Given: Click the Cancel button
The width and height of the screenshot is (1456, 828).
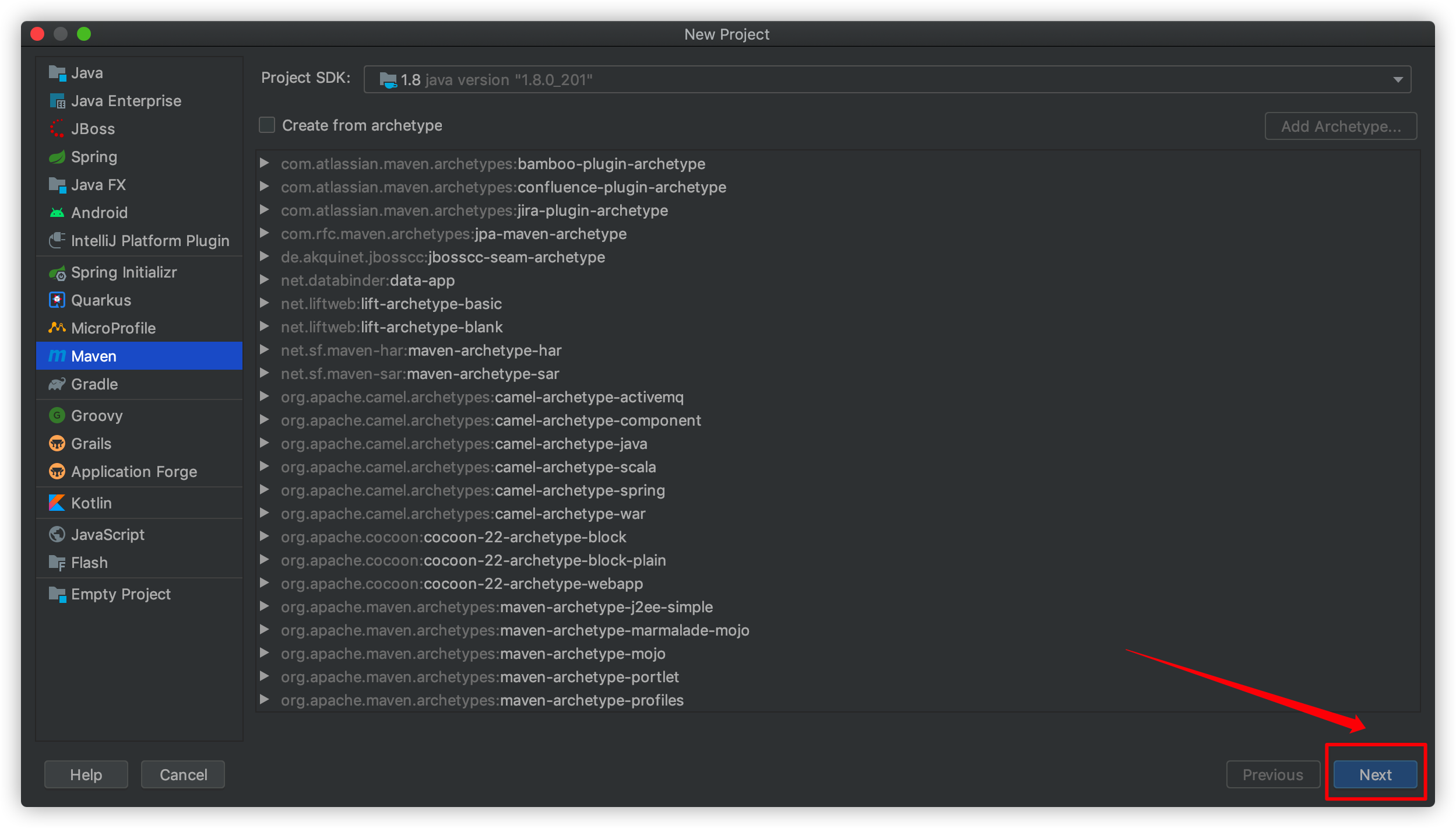Looking at the screenshot, I should (x=183, y=774).
